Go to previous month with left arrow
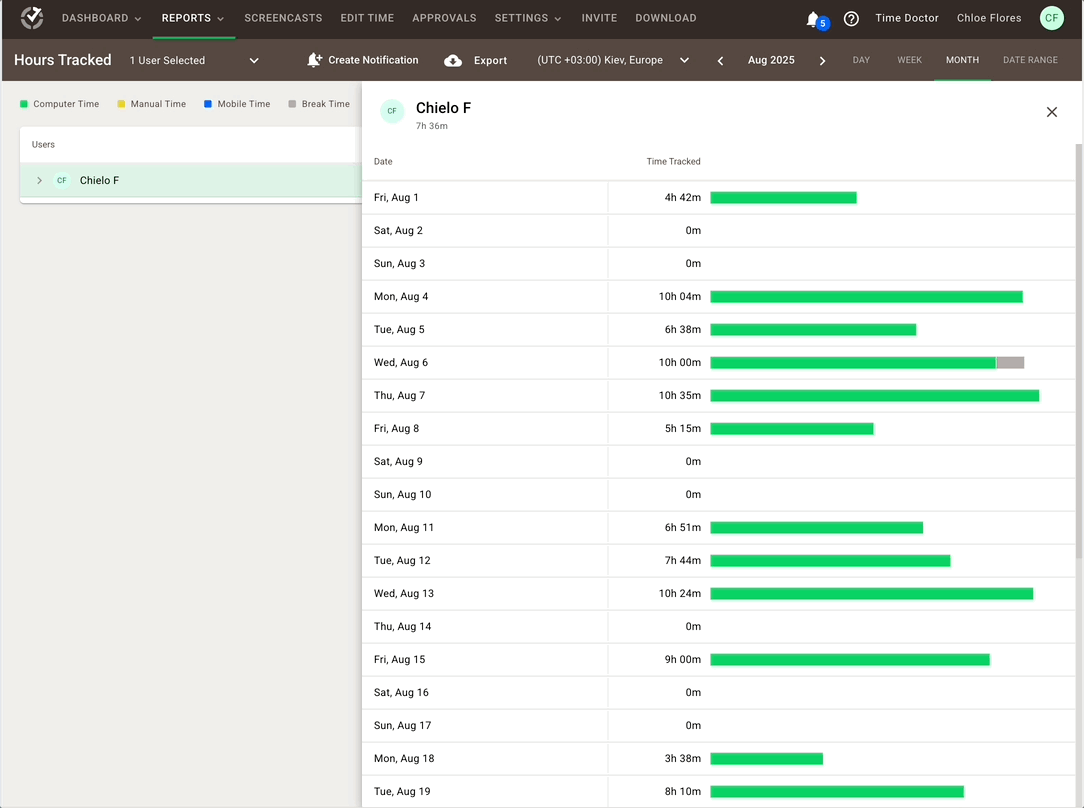Viewport: 1084px width, 808px height. (x=720, y=61)
